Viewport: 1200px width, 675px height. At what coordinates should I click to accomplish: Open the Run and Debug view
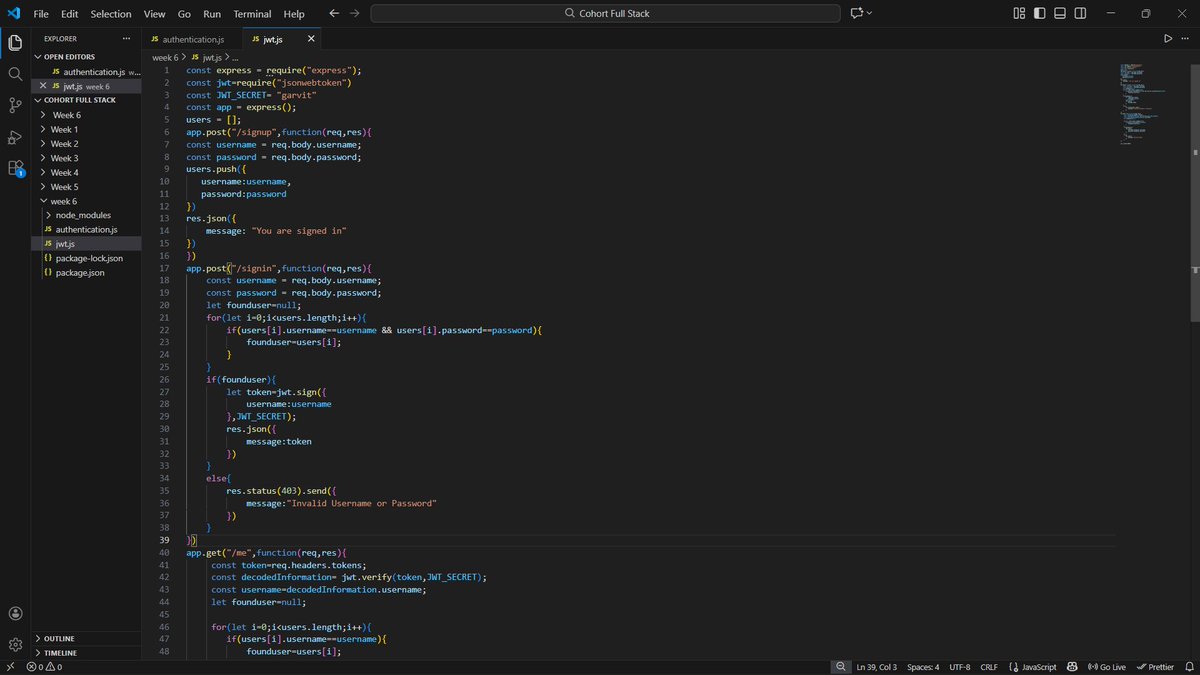tap(15, 137)
